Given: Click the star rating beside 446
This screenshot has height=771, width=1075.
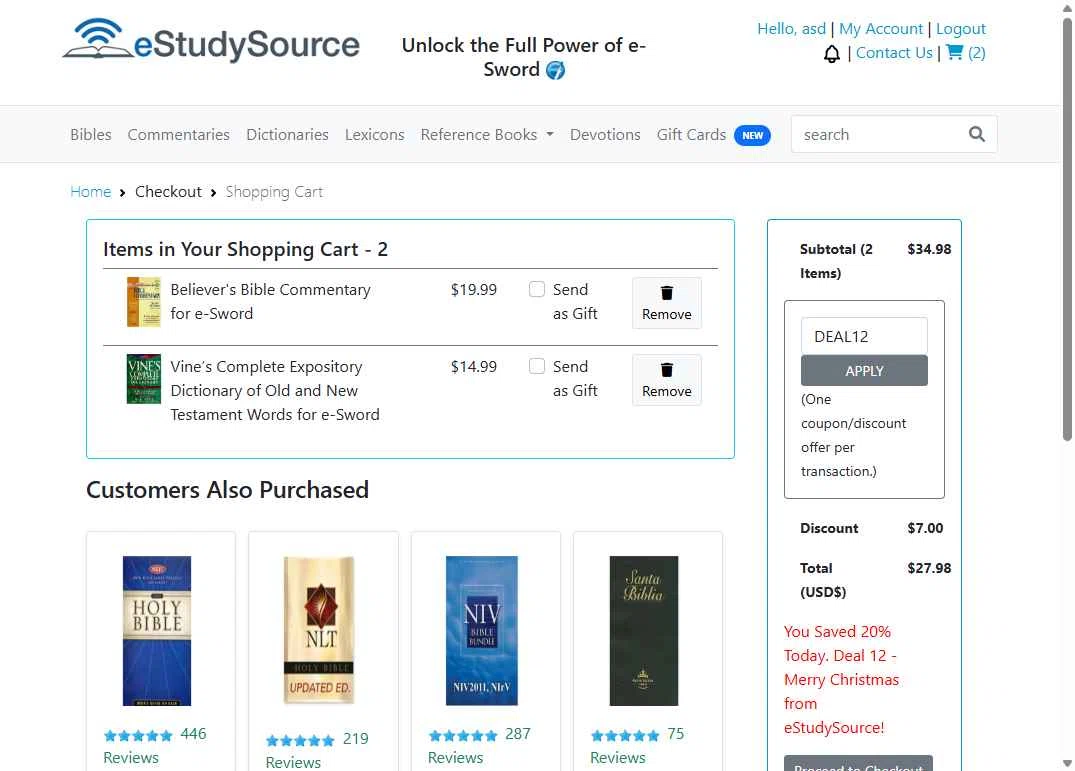Looking at the screenshot, I should 138,735.
